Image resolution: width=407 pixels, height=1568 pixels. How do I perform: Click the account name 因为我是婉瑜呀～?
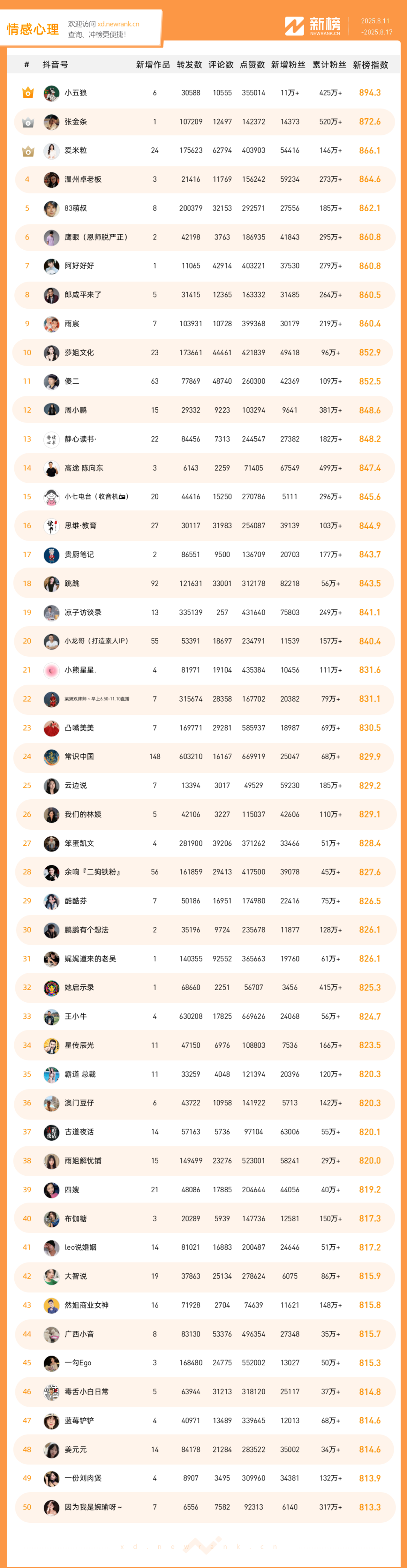93,1507
